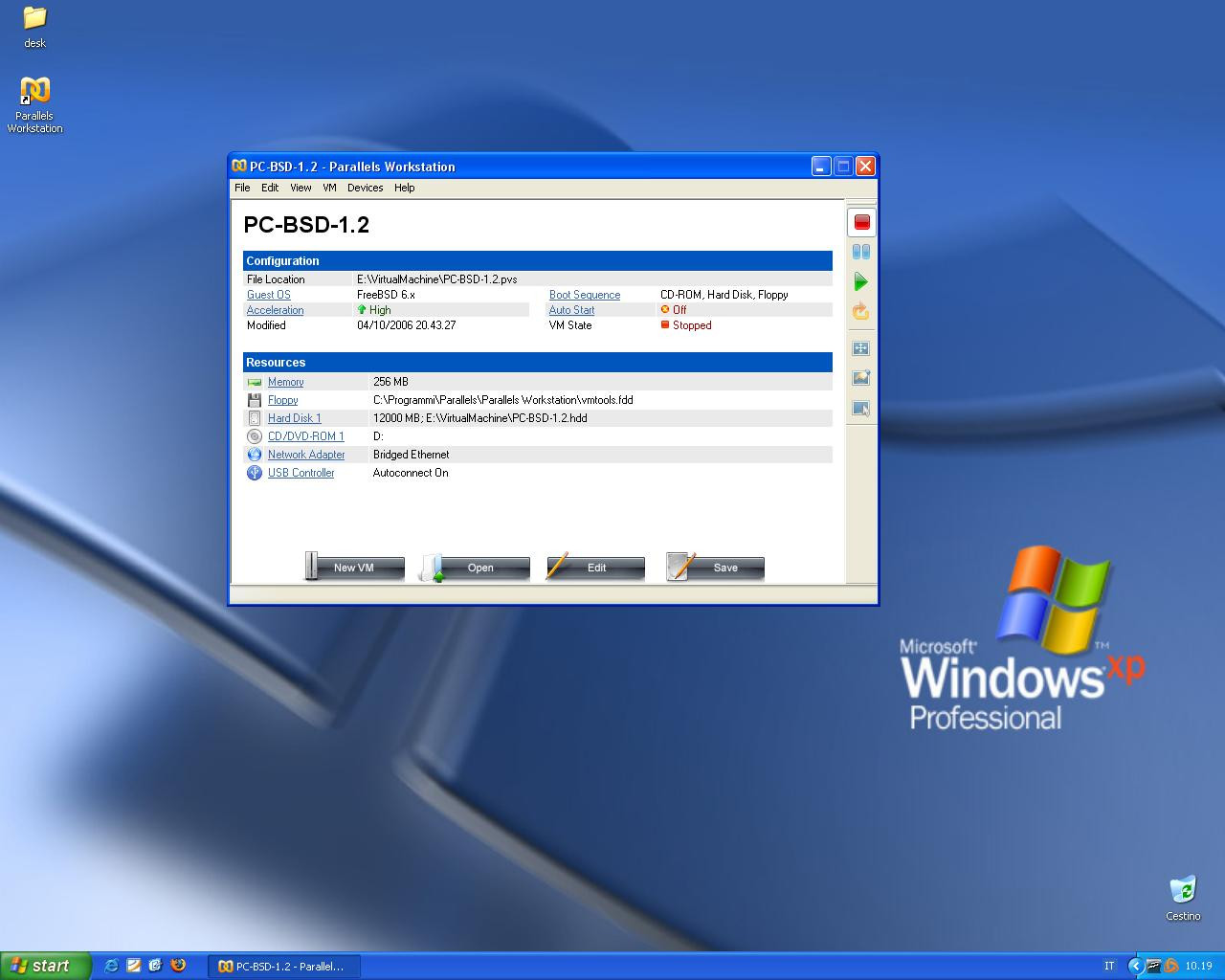Open the View menu
Screen dimensions: 1225x980
tap(301, 188)
